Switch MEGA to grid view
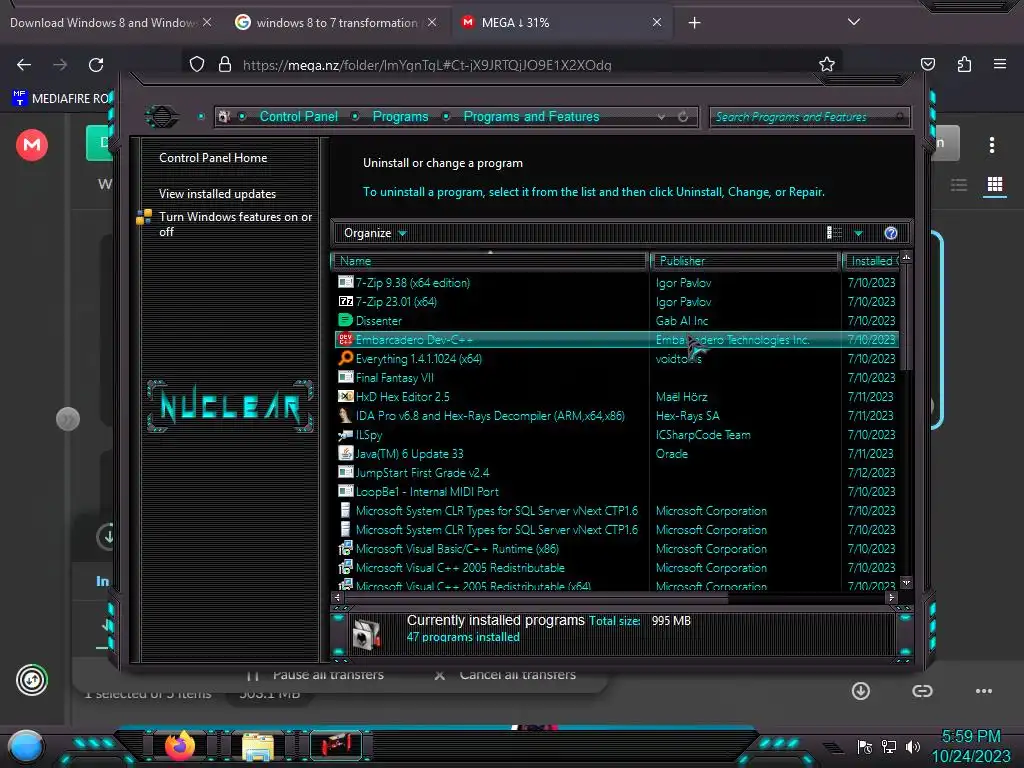This screenshot has height=768, width=1024. coord(995,185)
